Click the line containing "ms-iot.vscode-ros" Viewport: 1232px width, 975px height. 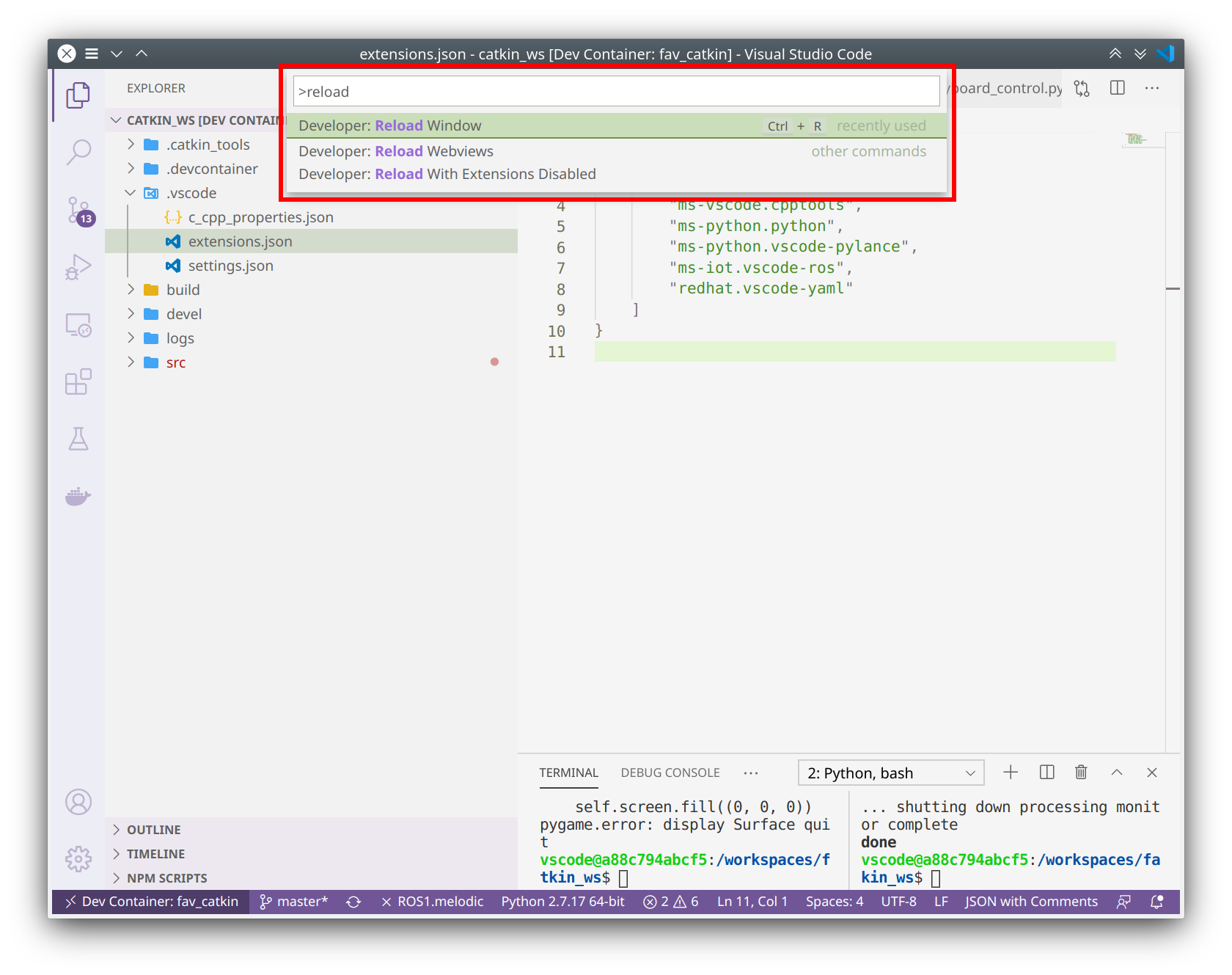point(855,268)
